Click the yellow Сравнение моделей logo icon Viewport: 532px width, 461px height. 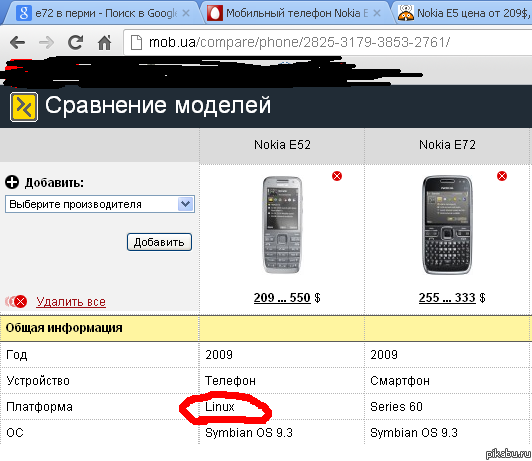(24, 107)
